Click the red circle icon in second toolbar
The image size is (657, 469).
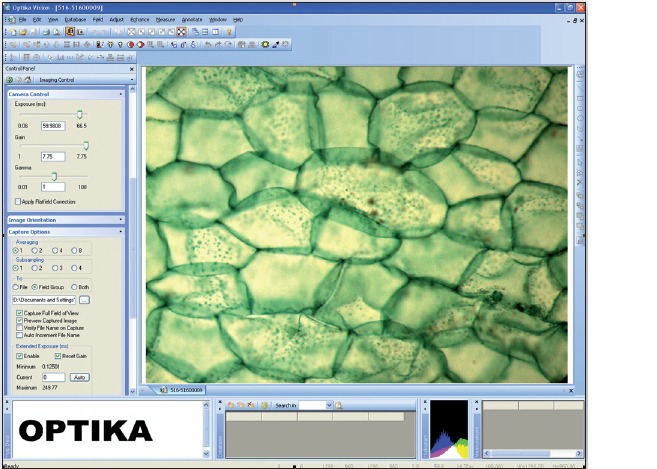(131, 44)
